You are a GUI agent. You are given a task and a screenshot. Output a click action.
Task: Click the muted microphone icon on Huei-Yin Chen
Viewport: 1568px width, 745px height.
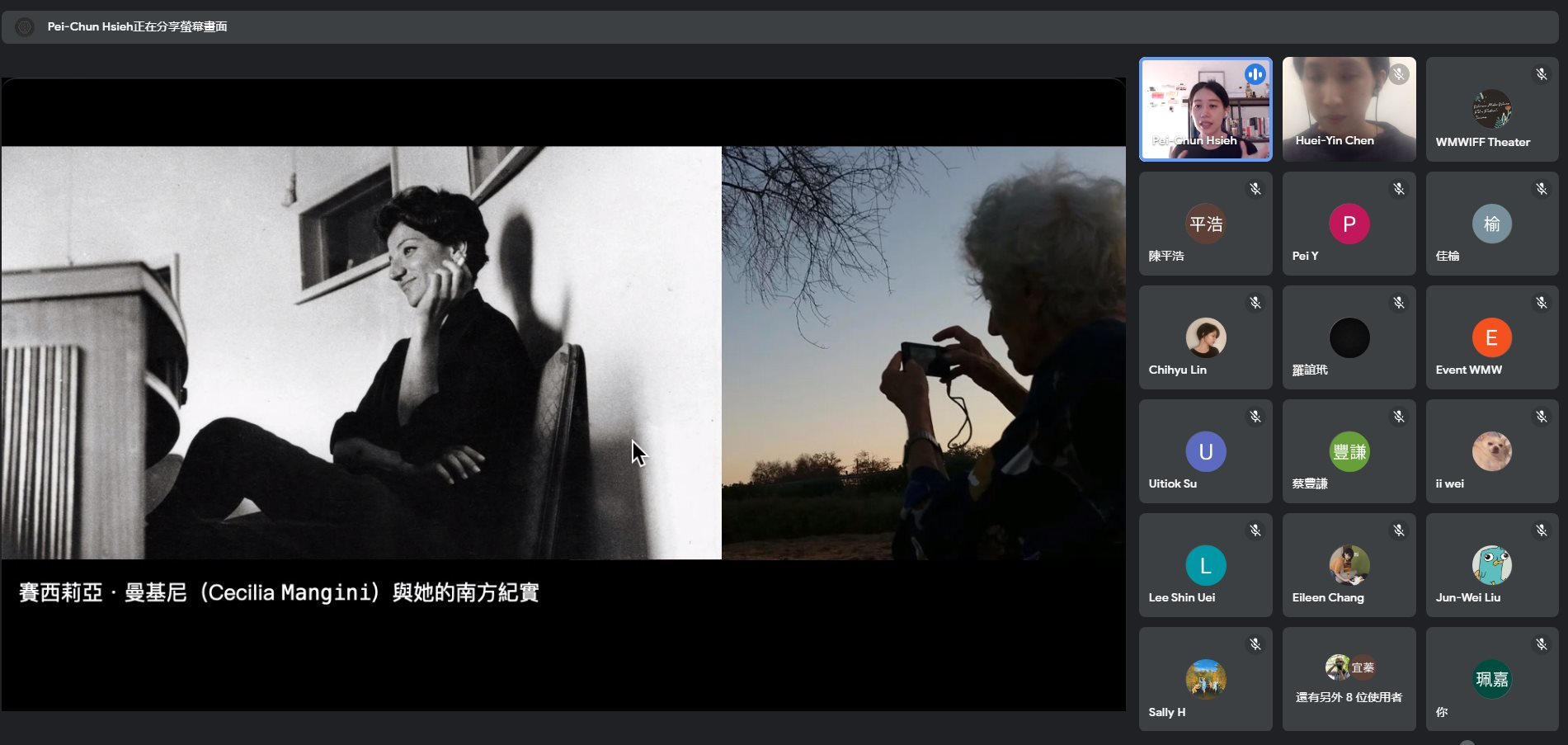[x=1398, y=74]
